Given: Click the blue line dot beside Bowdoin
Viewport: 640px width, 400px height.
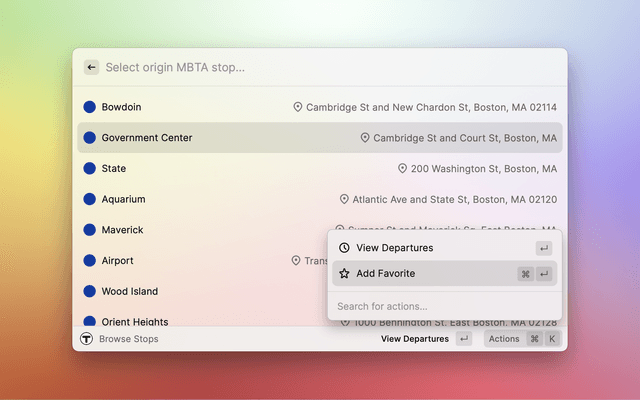Looking at the screenshot, I should pos(89,107).
